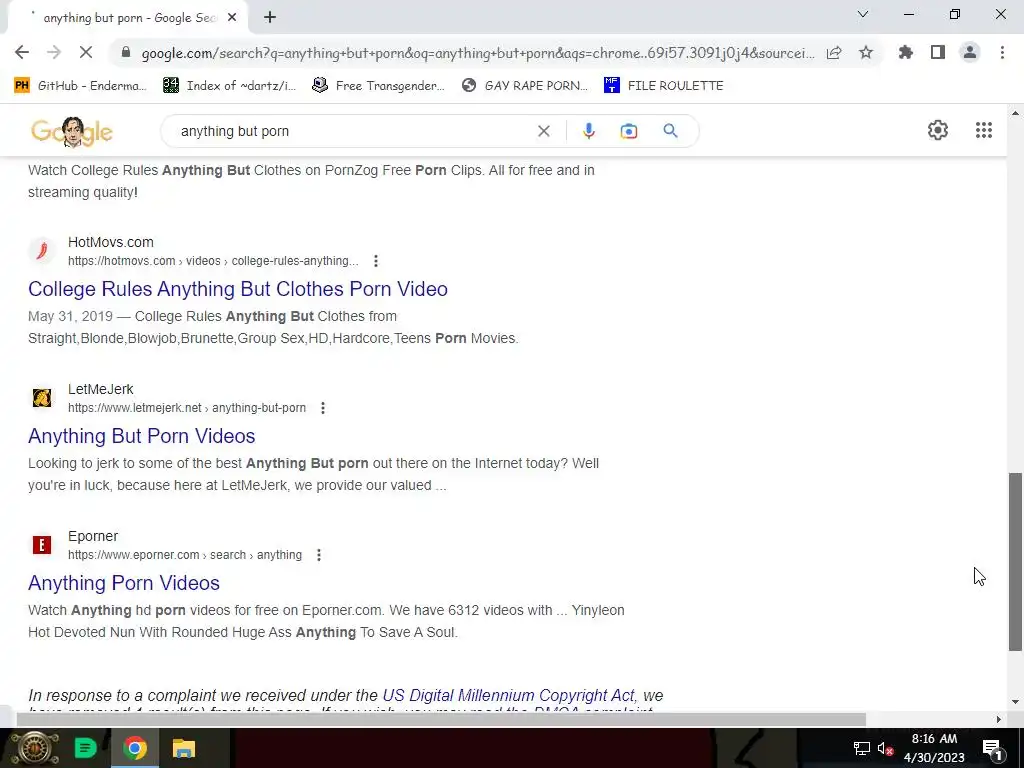Open Chrome's three-dot menu
Screen dimensions: 1024x768
coord(1002,52)
